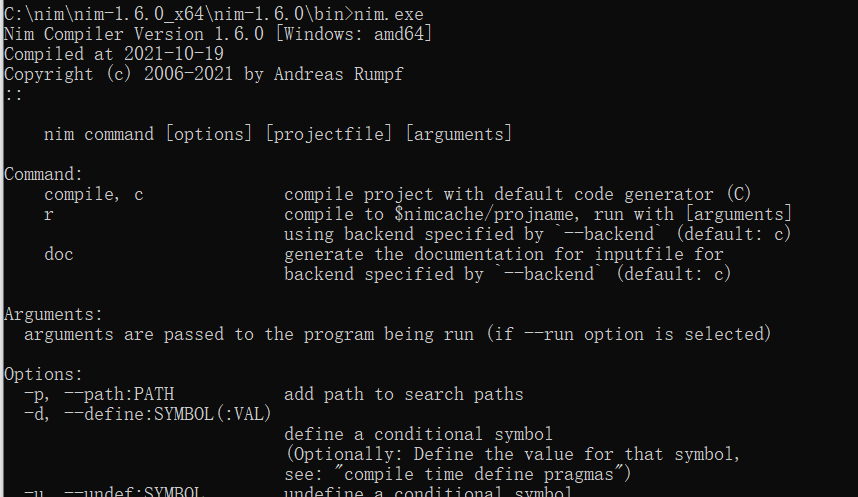Click the 'Arguments:' section heading
This screenshot has height=497, width=858.
54,314
